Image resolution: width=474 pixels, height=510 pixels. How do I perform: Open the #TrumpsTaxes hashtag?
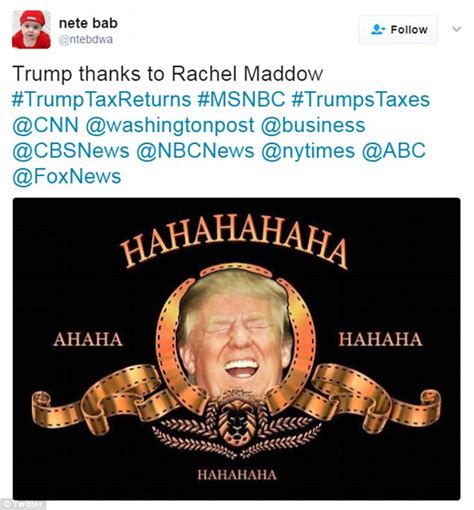pyautogui.click(x=361, y=100)
